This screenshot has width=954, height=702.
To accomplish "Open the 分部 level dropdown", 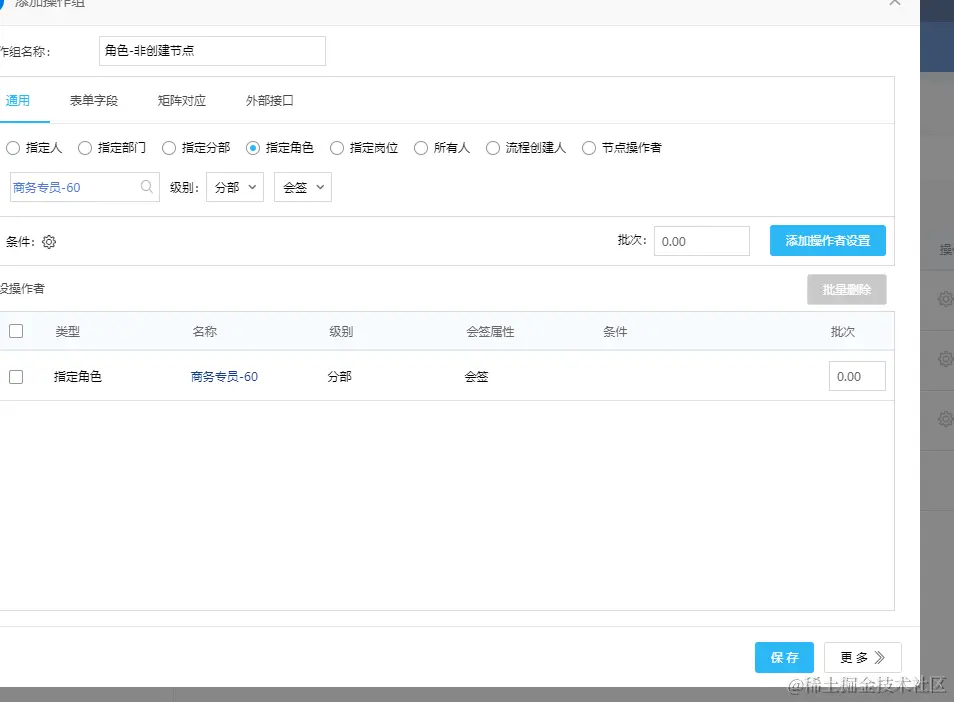I will 235,187.
